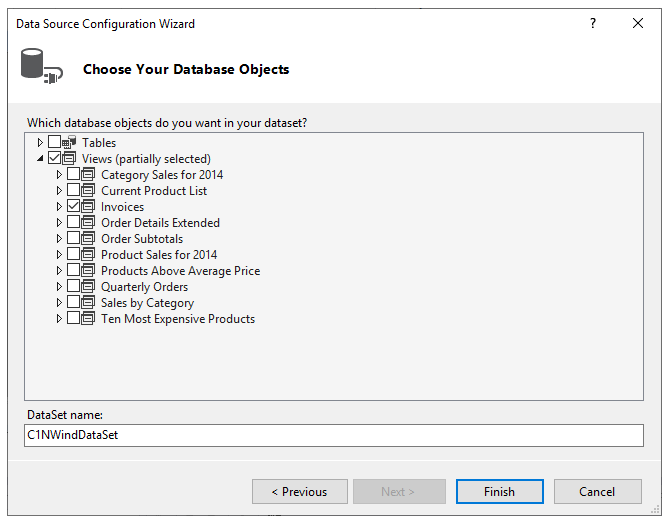Expand the Category Sales for 2014 node
Viewport: 669px width, 523px height.
point(60,175)
